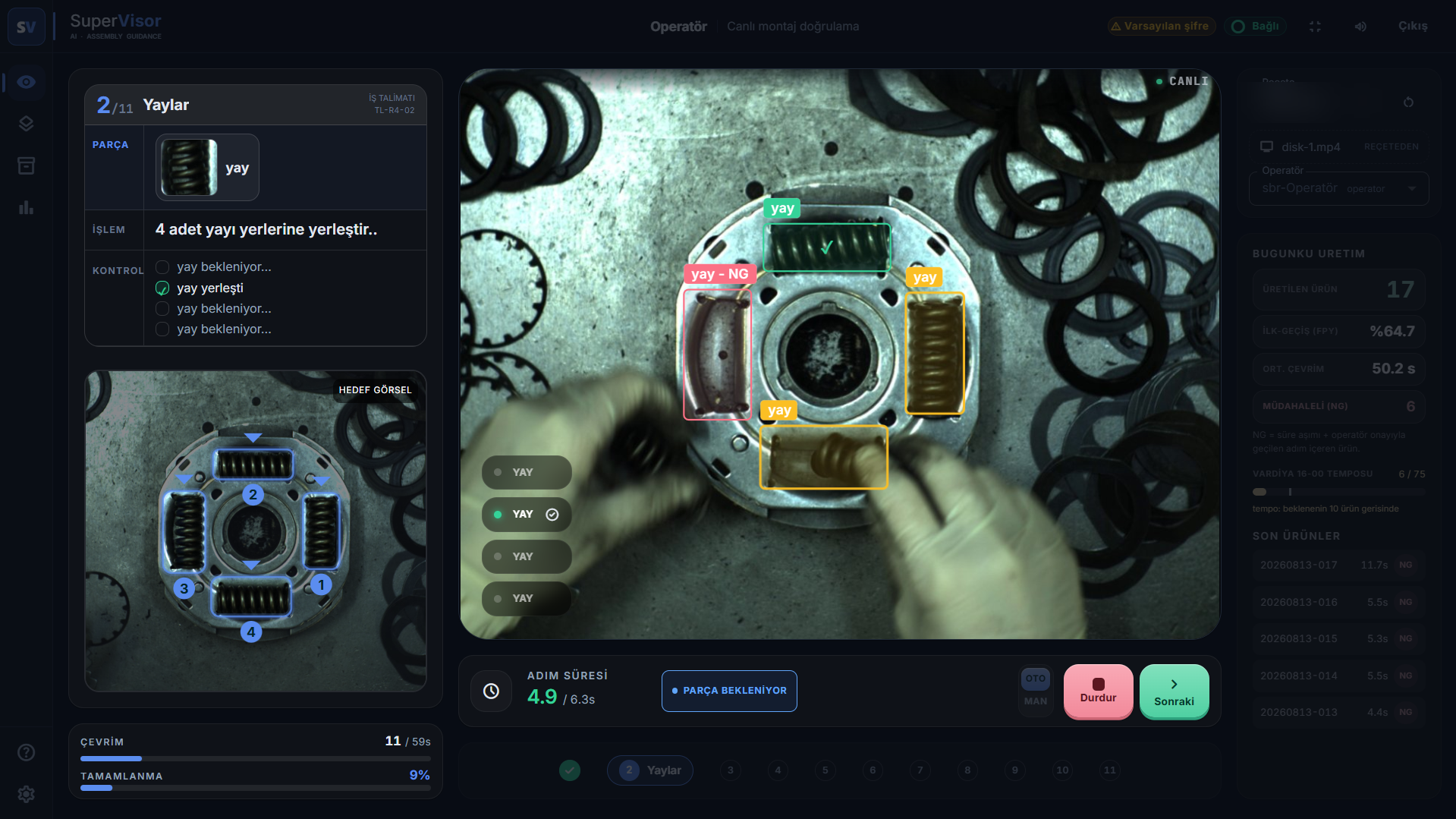Open the statistics bar chart icon
Screen dimensions: 1456x819
(26, 207)
